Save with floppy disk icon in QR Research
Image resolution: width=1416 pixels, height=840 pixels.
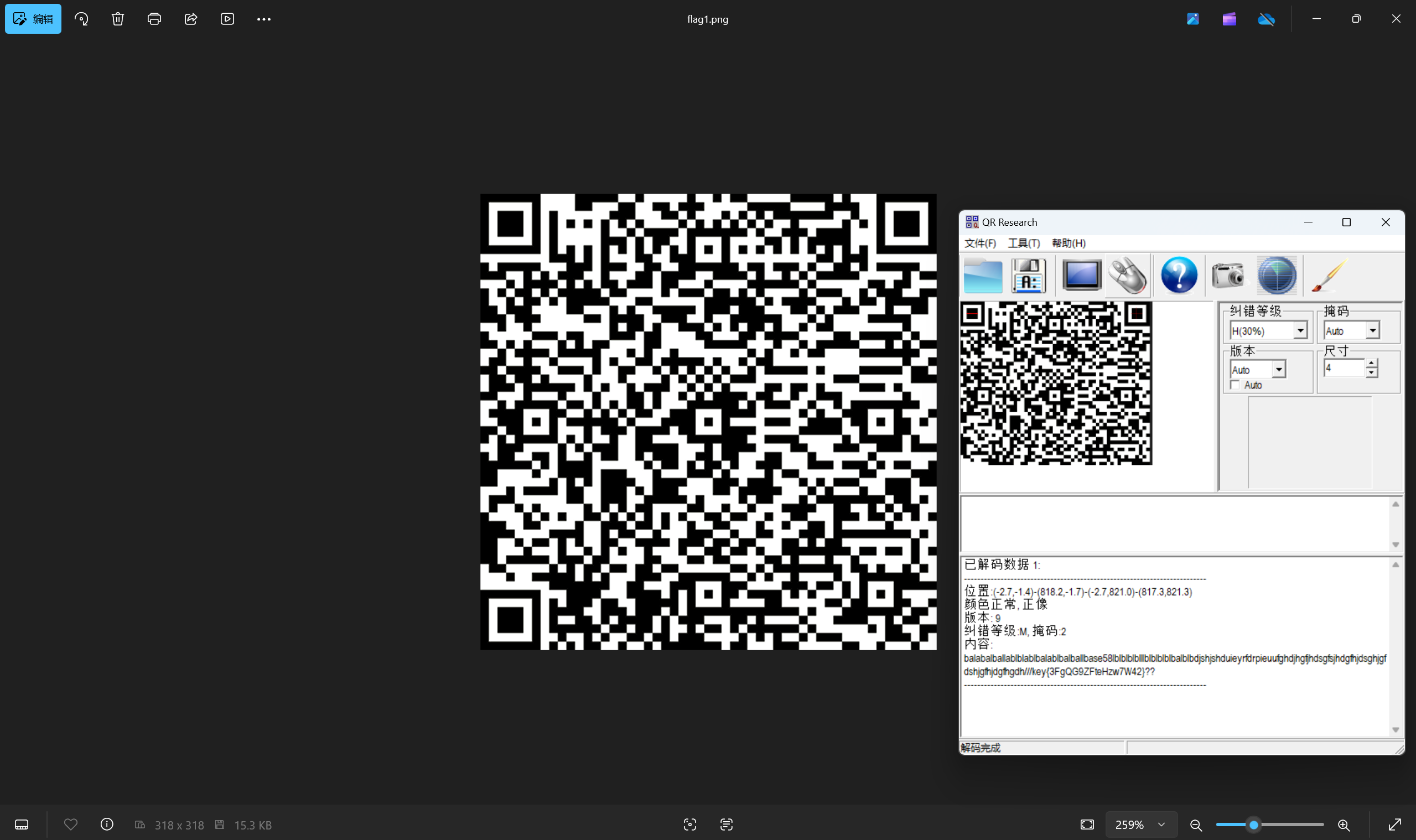(x=1028, y=276)
